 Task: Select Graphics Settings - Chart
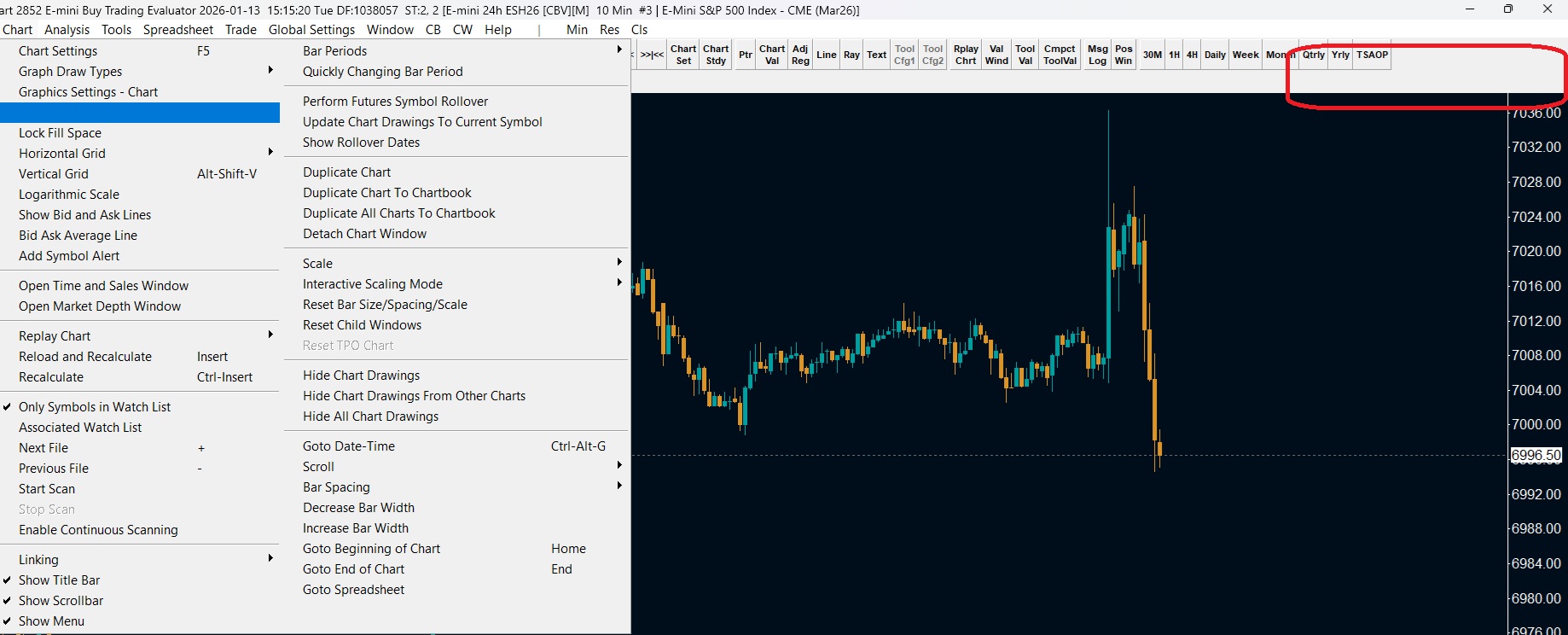[x=140, y=92]
